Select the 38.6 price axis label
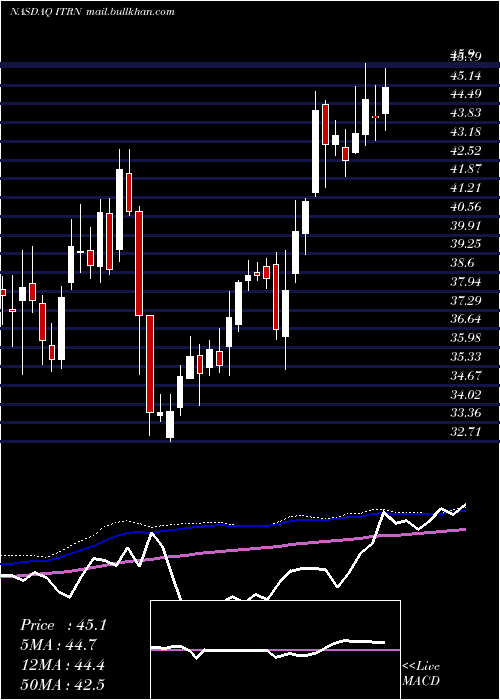Image resolution: width=500 pixels, height=700 pixels. tap(462, 262)
